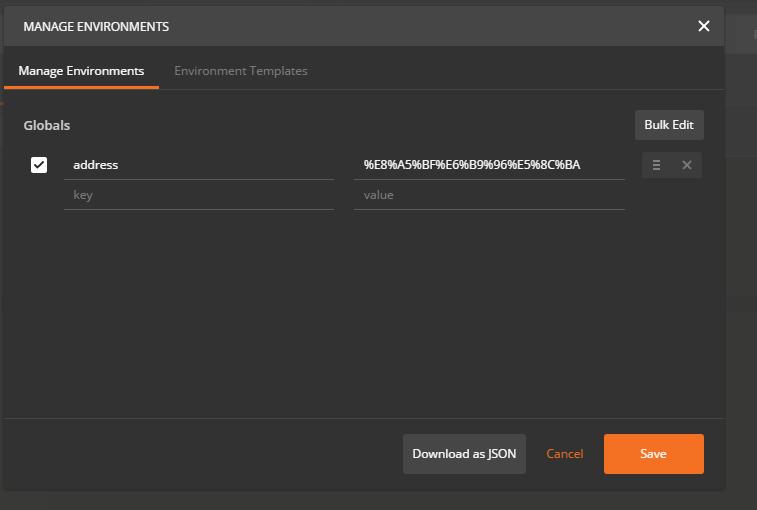Click the empty area below variable rows
757x510 pixels.
(x=362, y=314)
